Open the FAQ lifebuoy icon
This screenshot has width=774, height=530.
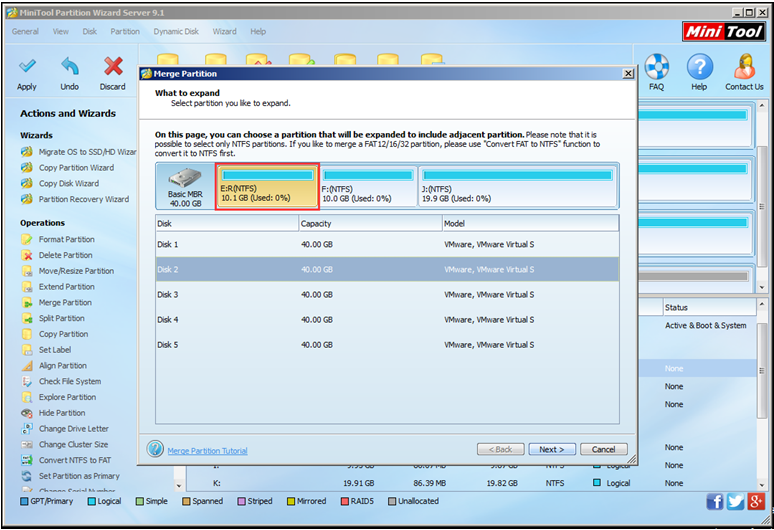(657, 67)
